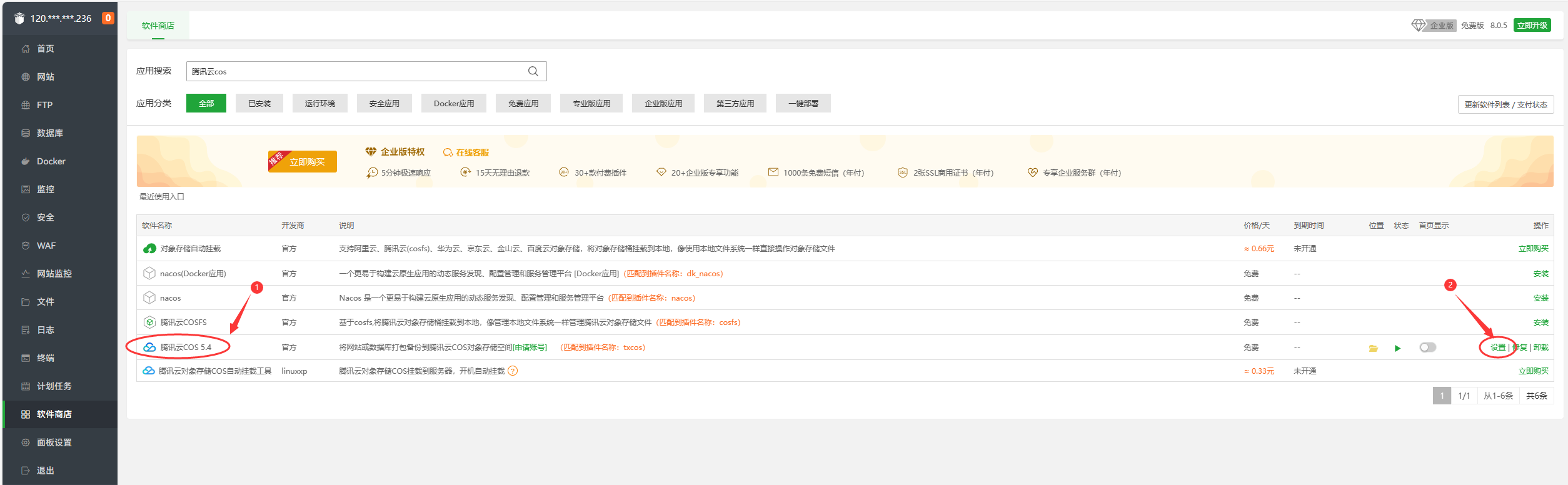The height and width of the screenshot is (485, 1568).
Task: Click the 申请账号 link in 腾讯云COS row
Action: point(530,347)
